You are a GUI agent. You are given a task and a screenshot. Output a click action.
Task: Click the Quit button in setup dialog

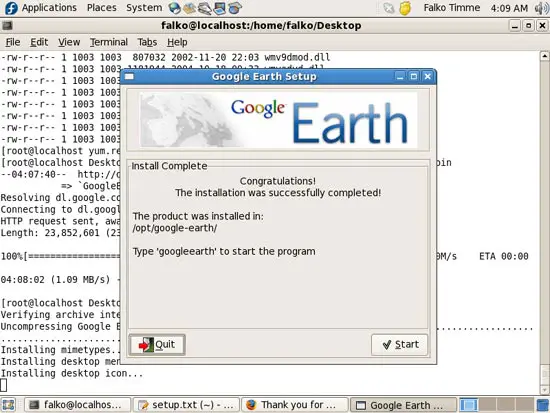pos(157,345)
